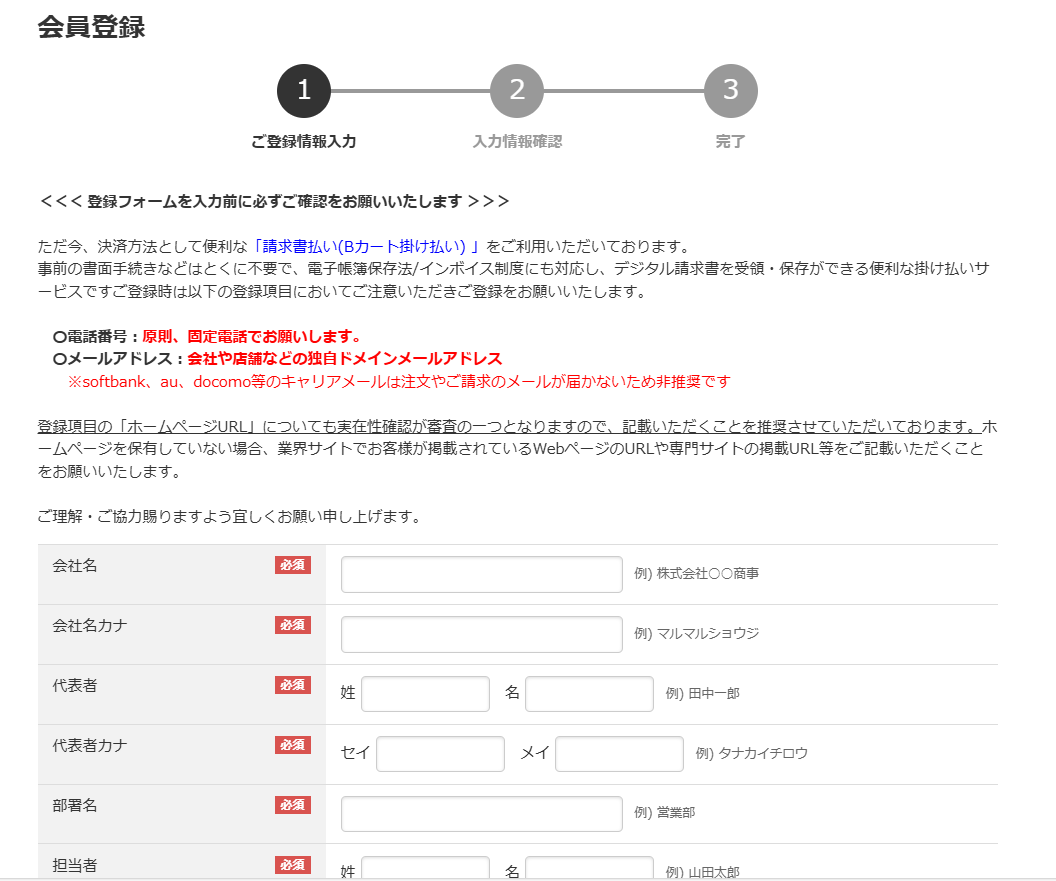This screenshot has width=1056, height=881.
Task: Click the '部署名' row label
Action: coord(75,806)
